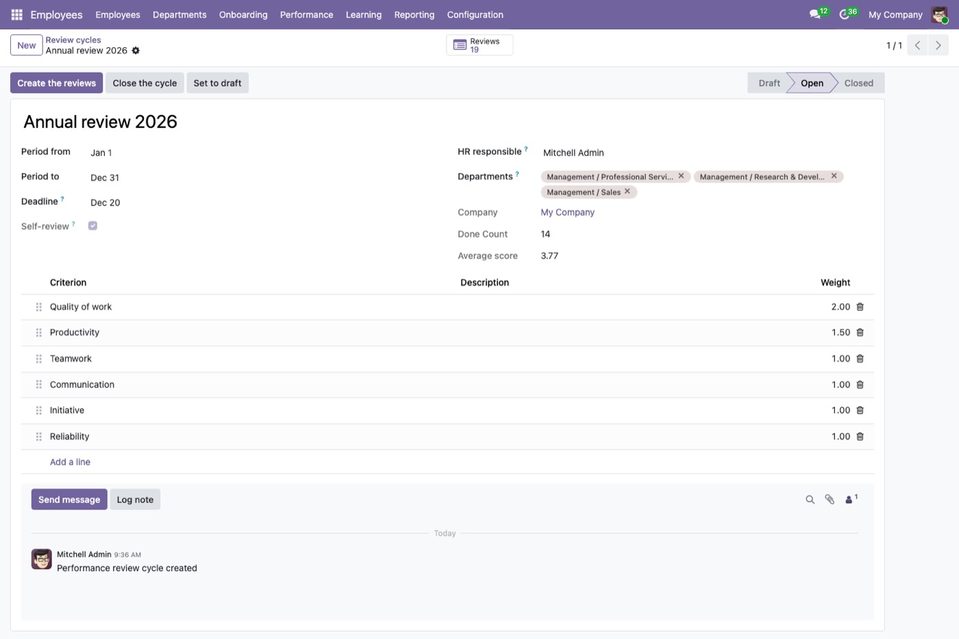Select the Closed status stage
The height and width of the screenshot is (639, 959).
[859, 83]
